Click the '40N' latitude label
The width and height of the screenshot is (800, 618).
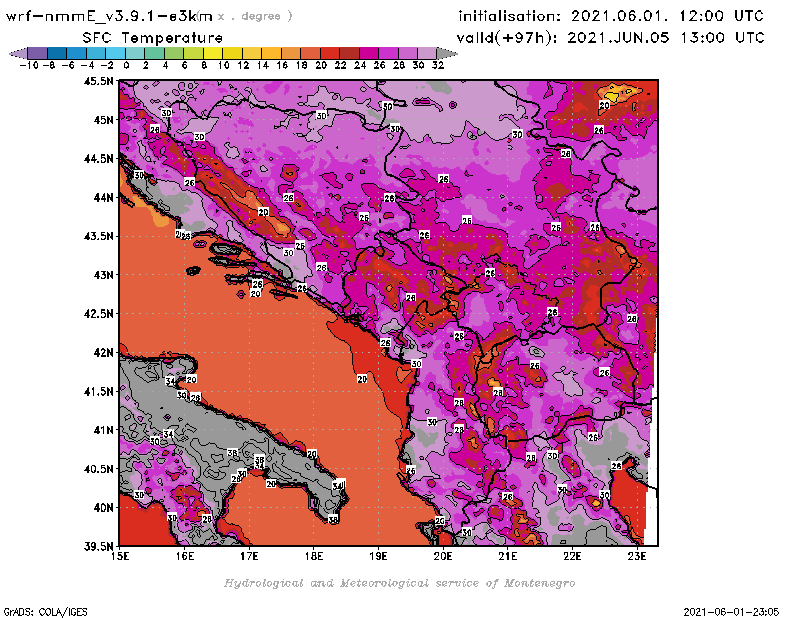click(x=103, y=508)
